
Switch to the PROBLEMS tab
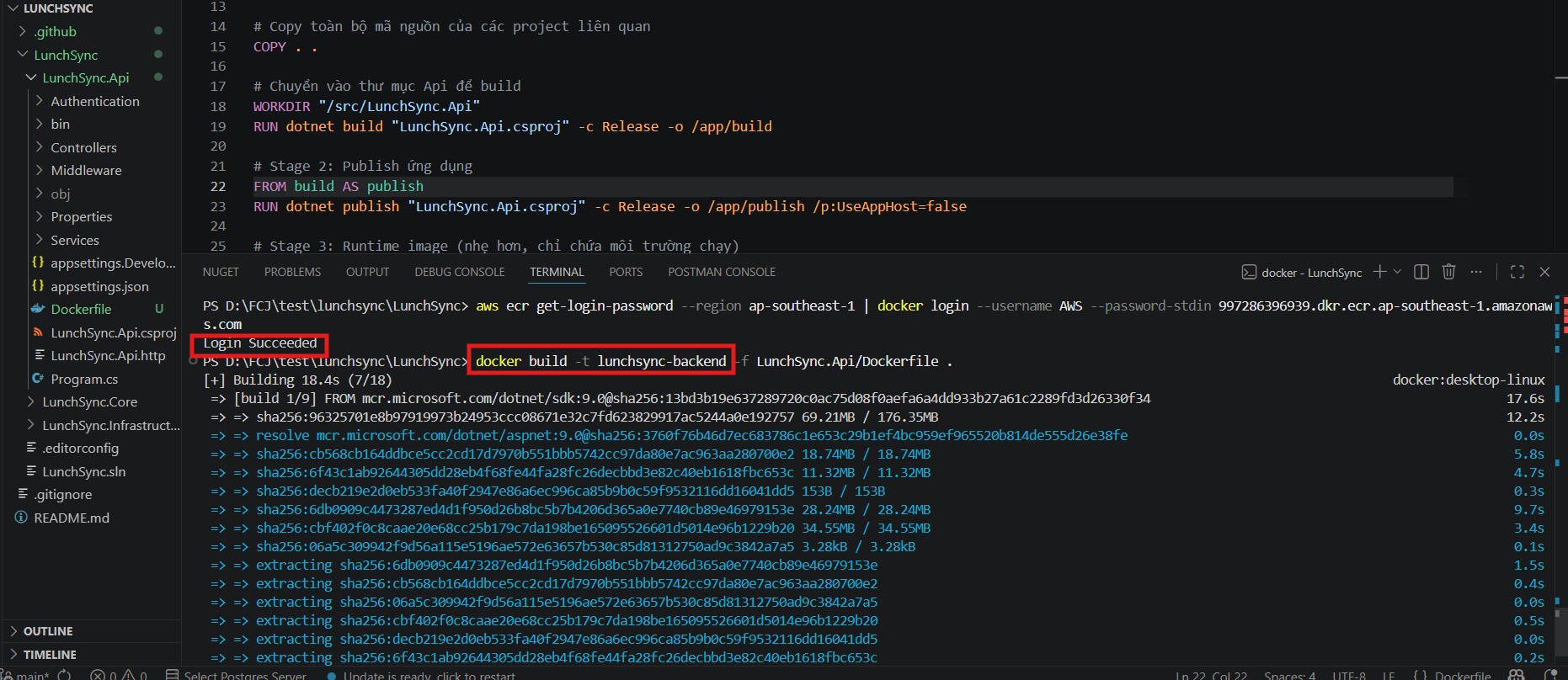point(292,272)
